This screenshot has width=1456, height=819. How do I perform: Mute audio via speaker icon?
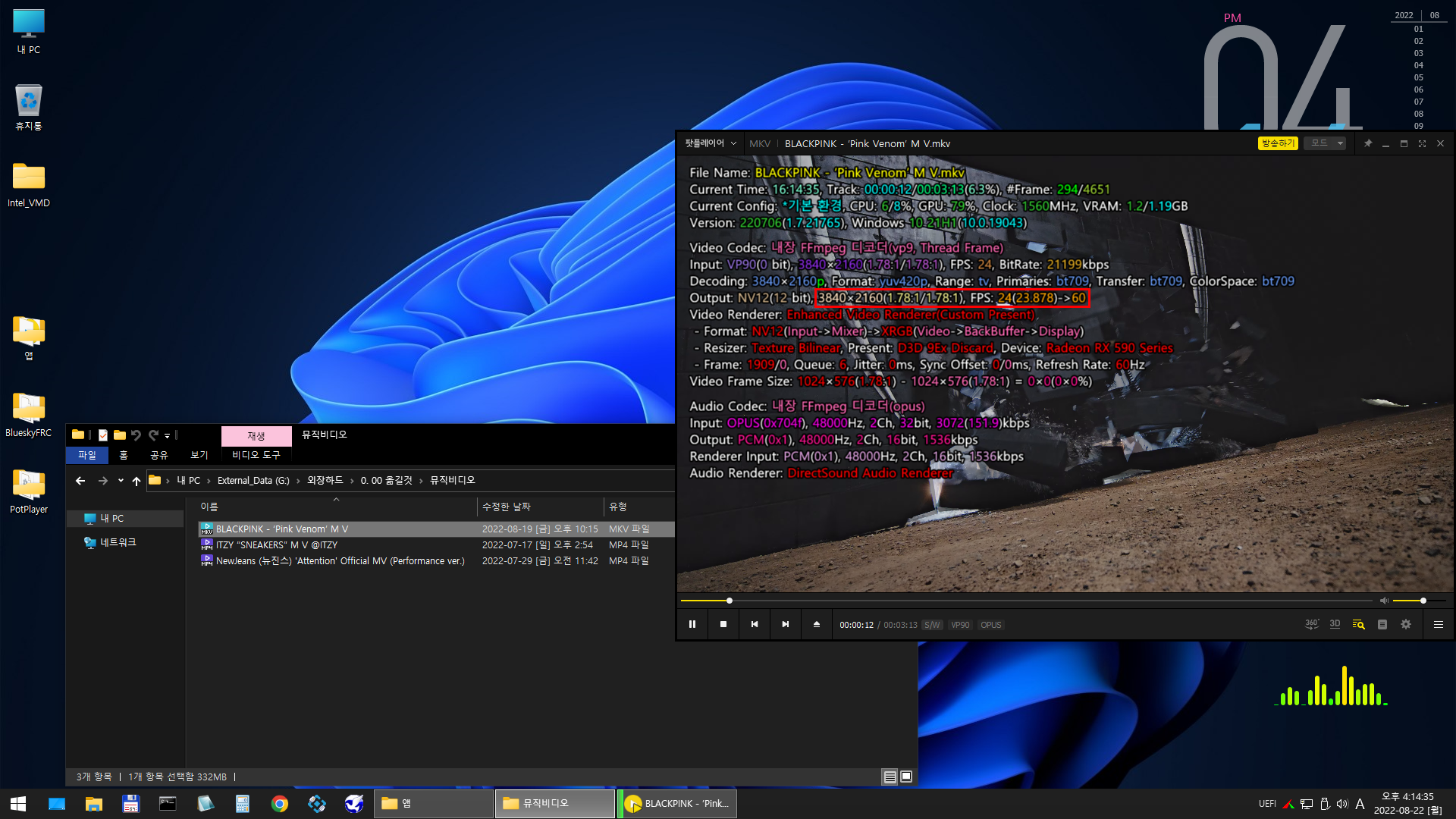point(1384,601)
